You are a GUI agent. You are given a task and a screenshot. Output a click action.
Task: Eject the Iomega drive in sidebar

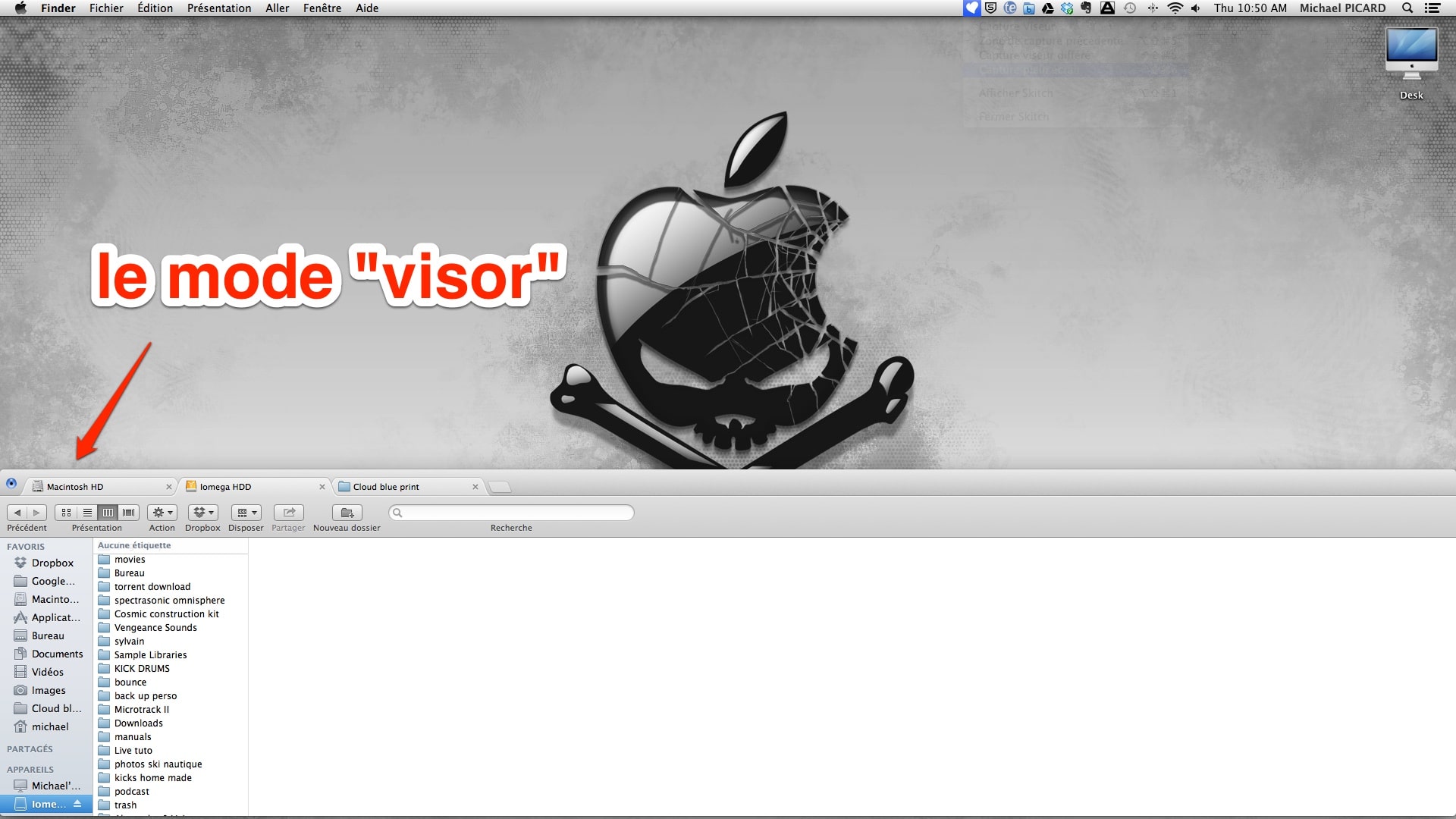tap(77, 804)
